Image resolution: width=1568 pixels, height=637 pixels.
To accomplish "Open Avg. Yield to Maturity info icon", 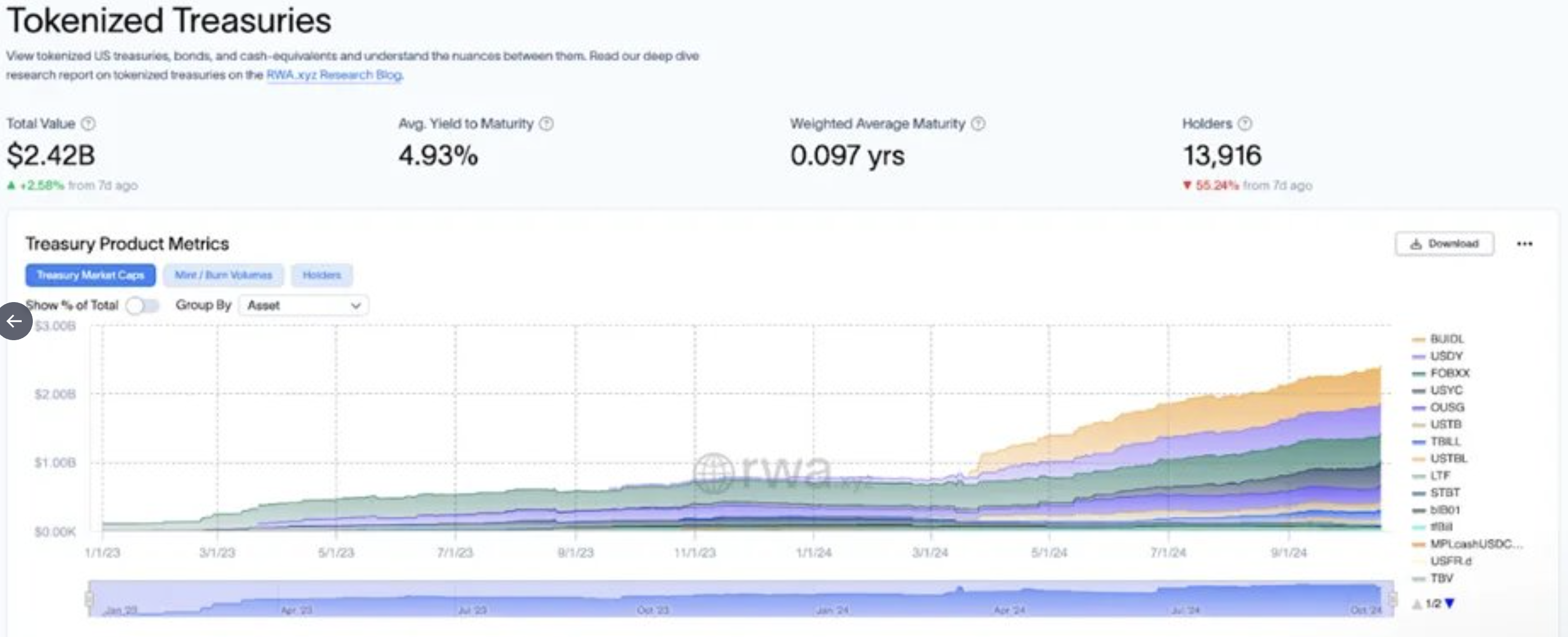I will coord(546,124).
